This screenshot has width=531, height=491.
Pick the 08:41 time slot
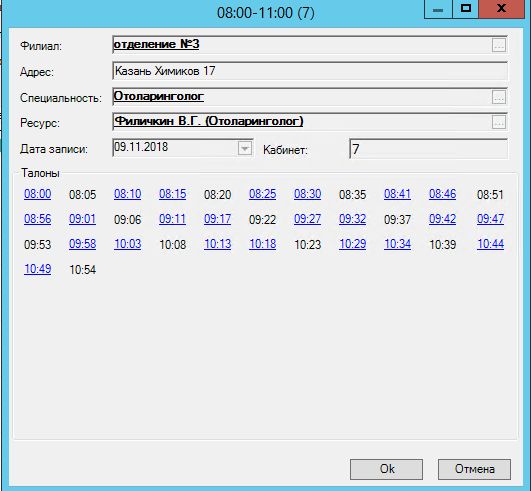click(397, 194)
